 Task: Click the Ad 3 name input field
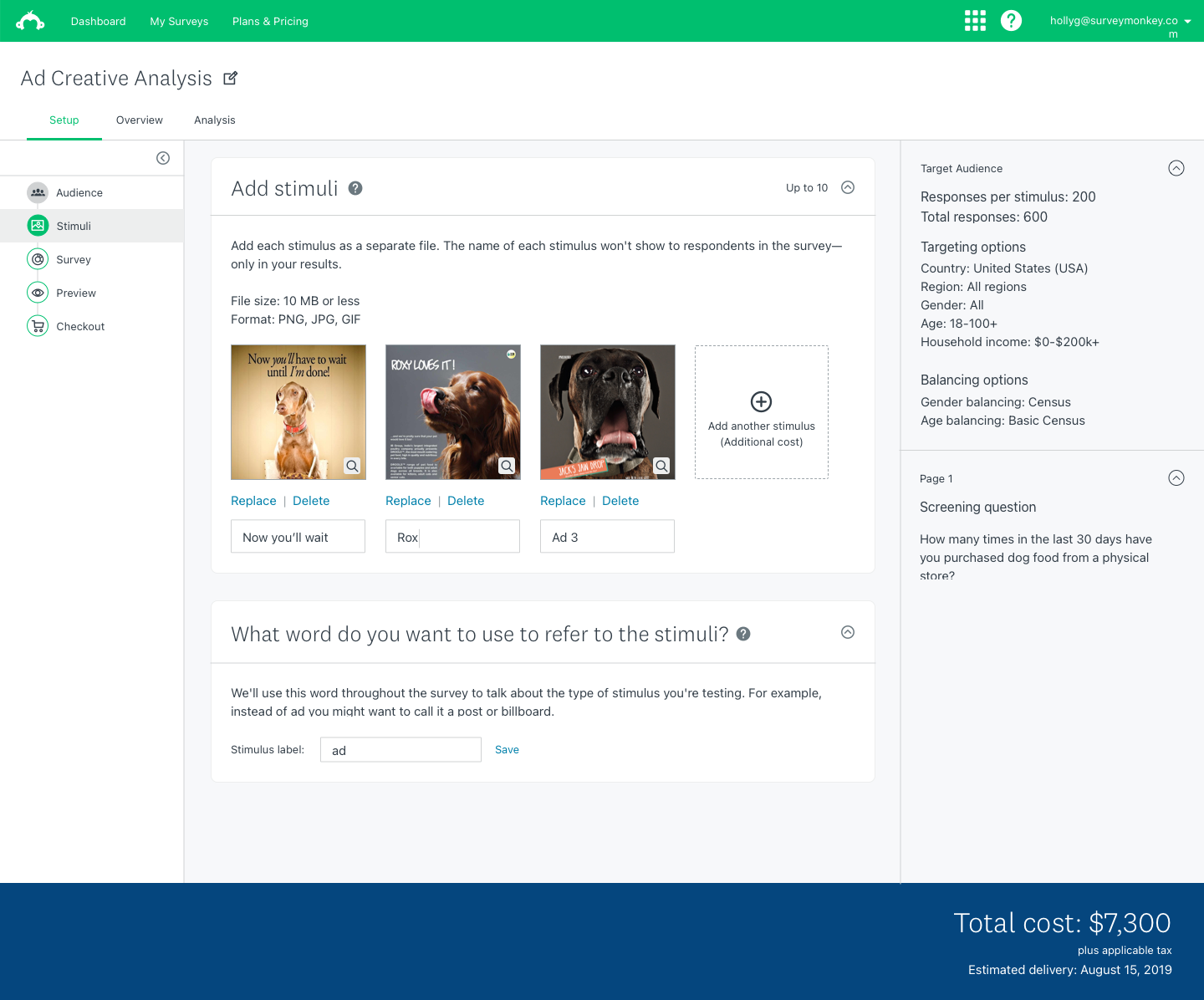point(607,537)
